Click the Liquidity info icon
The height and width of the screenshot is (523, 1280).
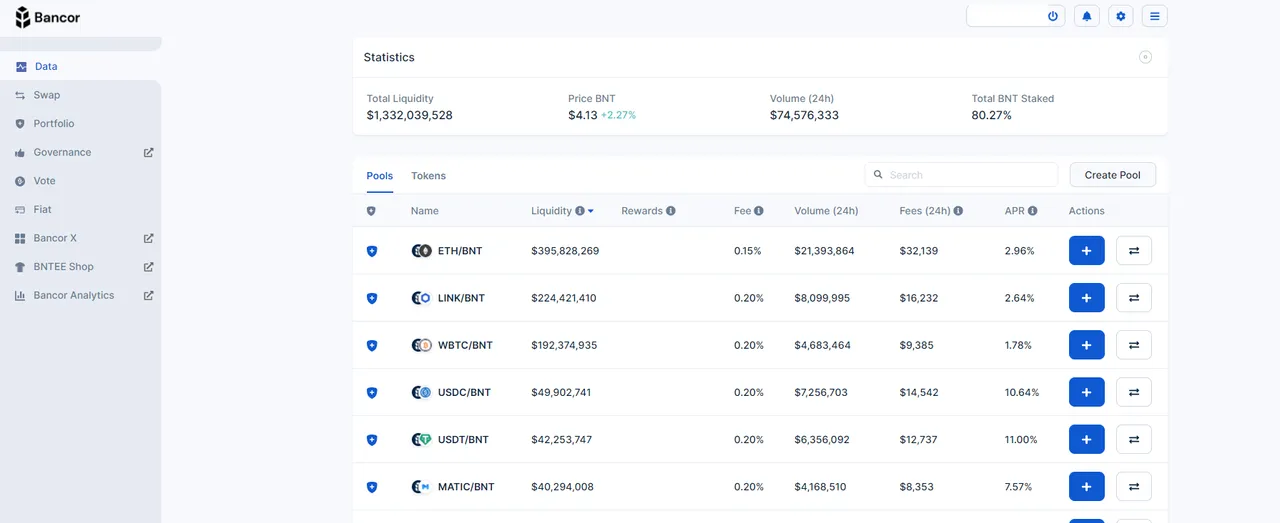tap(580, 211)
